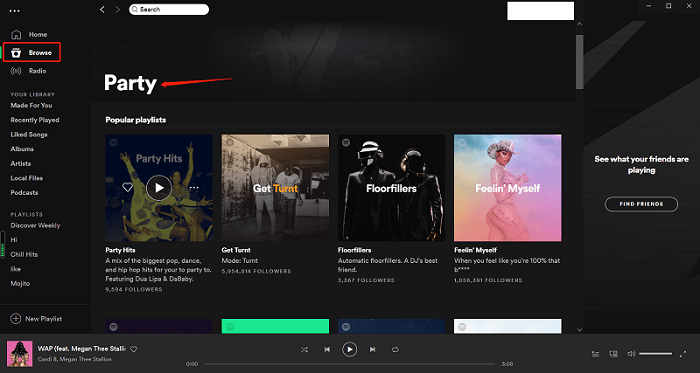Open the Mojito playlist
The image size is (700, 373).
(x=20, y=284)
